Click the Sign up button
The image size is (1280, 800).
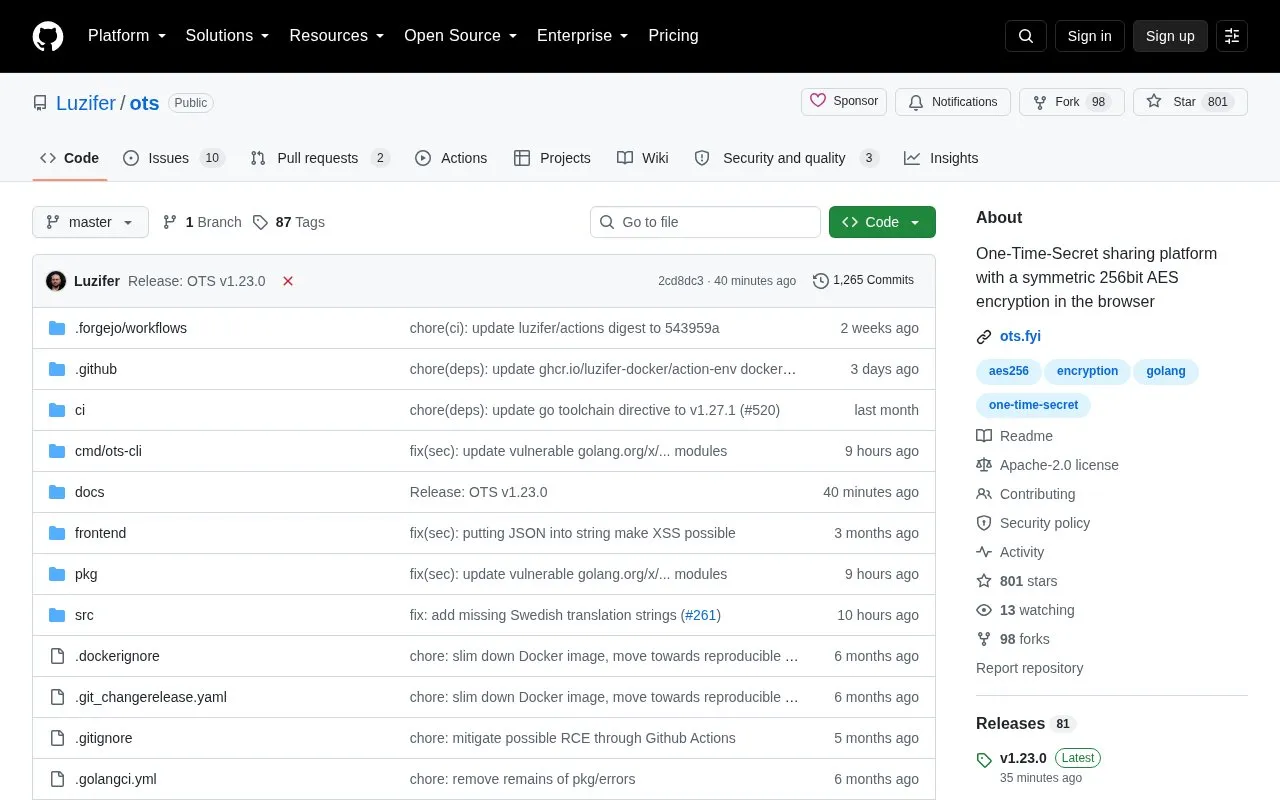tap(1170, 36)
